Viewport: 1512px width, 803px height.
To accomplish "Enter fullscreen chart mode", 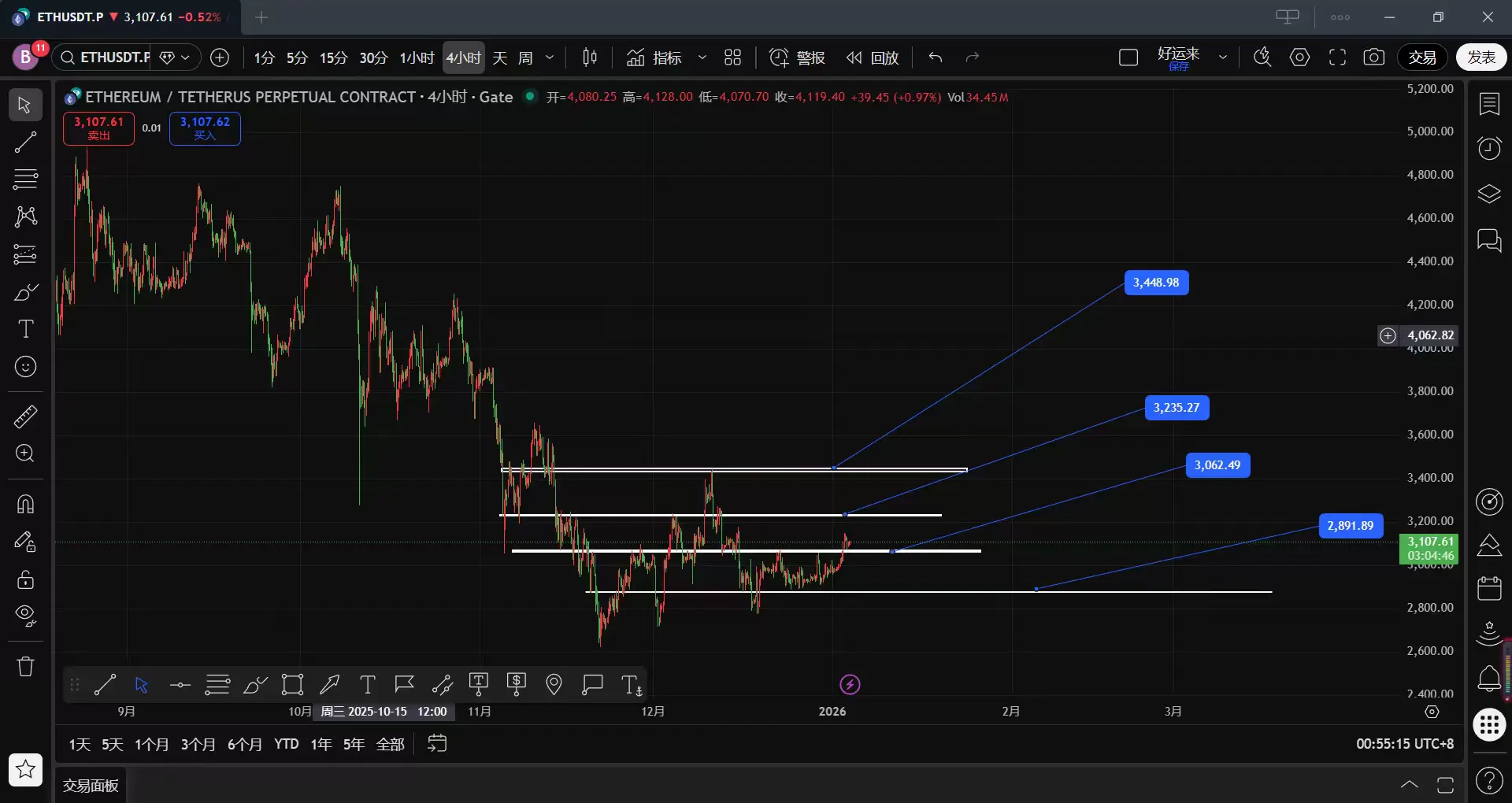I will [1337, 57].
